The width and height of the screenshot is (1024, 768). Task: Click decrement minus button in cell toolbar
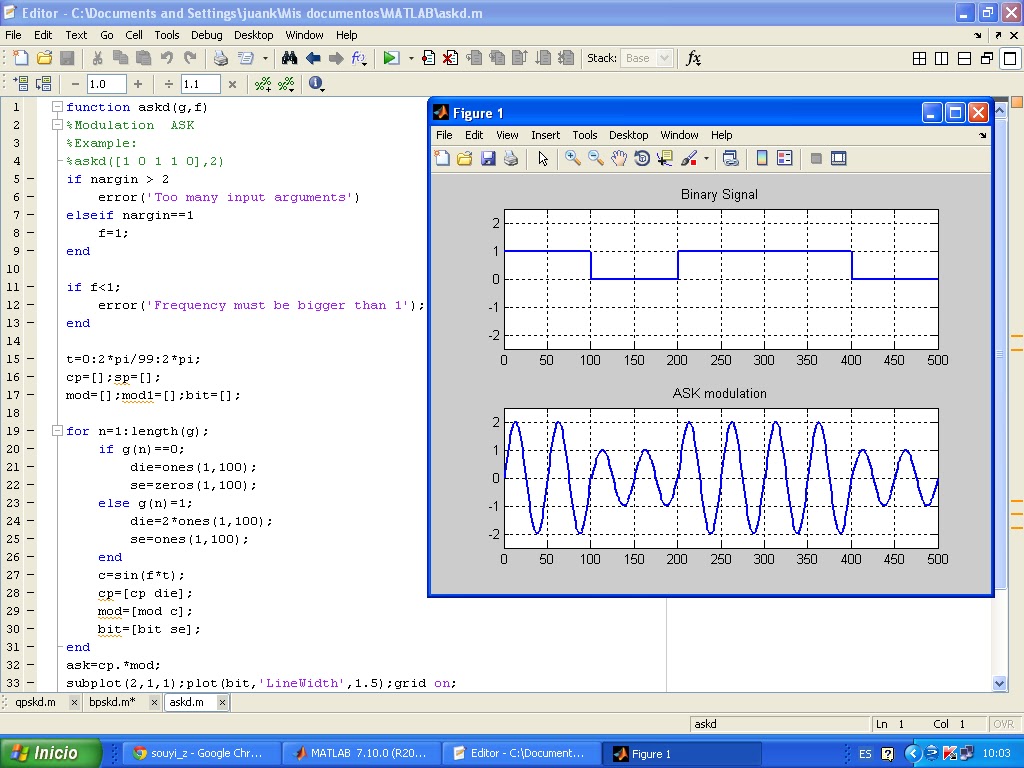pyautogui.click(x=74, y=84)
